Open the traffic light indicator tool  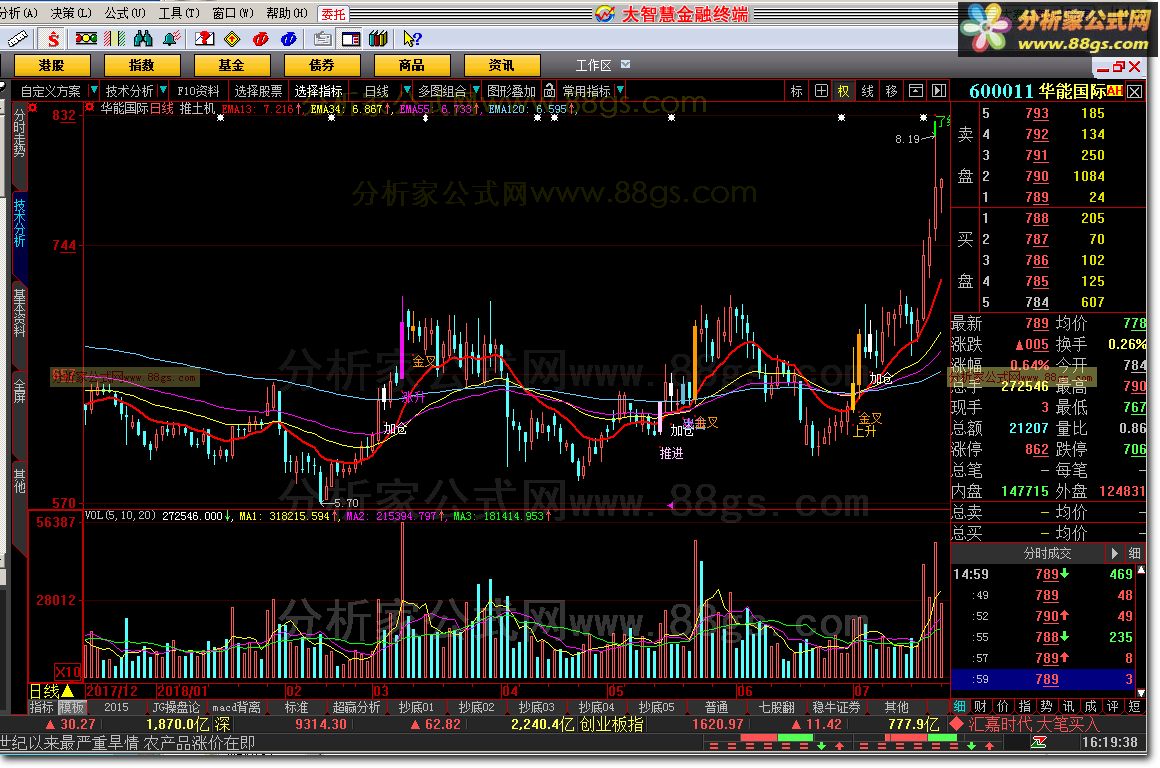pos(86,38)
